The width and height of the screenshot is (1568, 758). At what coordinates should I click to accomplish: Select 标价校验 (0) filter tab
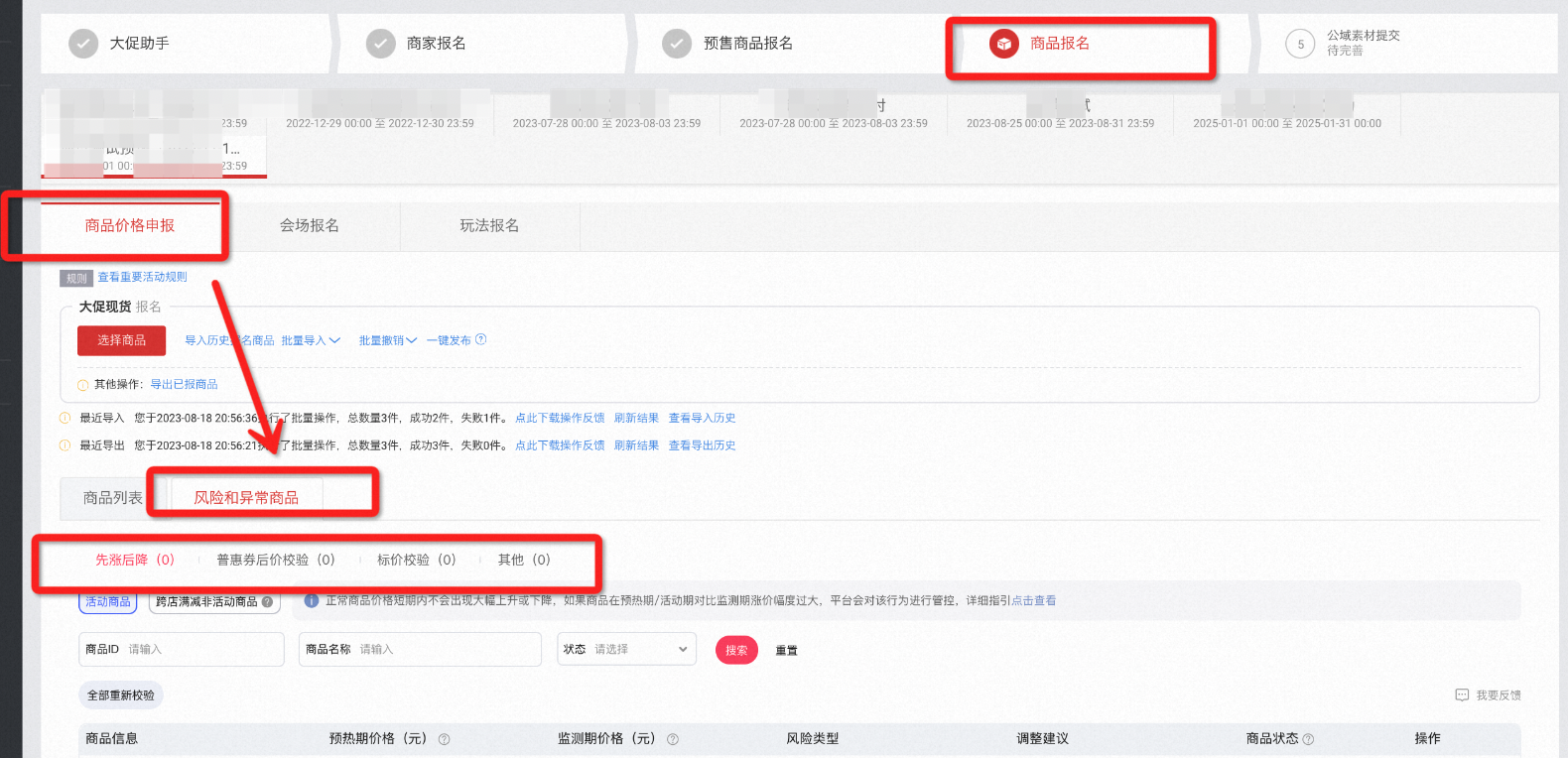417,560
